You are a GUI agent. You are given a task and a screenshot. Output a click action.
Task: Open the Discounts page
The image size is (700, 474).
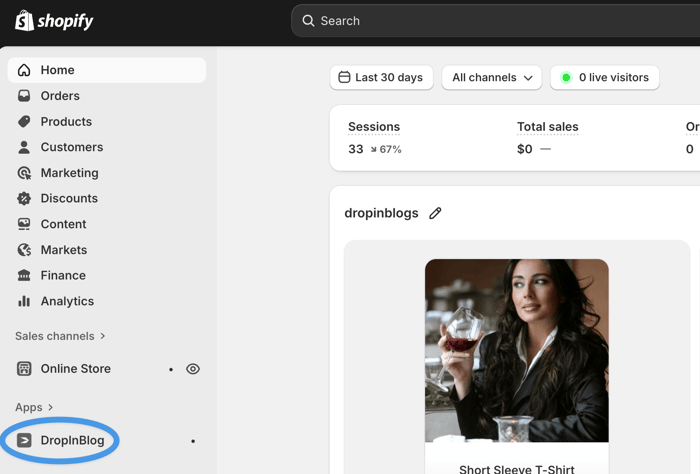pyautogui.click(x=69, y=199)
